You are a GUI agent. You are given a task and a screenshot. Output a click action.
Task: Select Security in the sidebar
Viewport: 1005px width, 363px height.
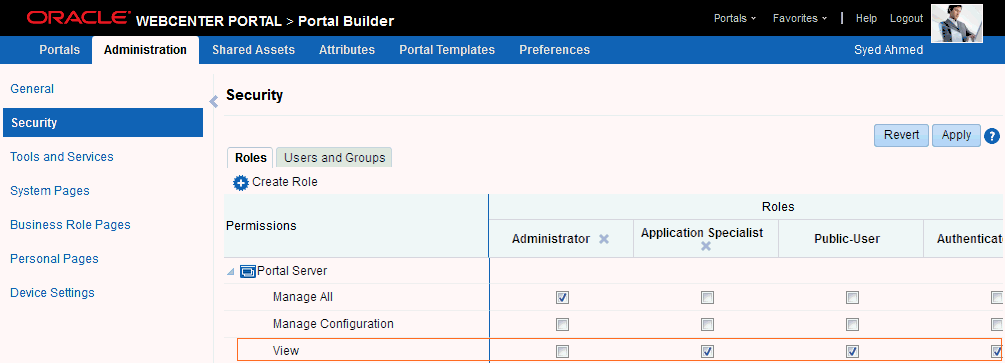pyautogui.click(x=103, y=122)
